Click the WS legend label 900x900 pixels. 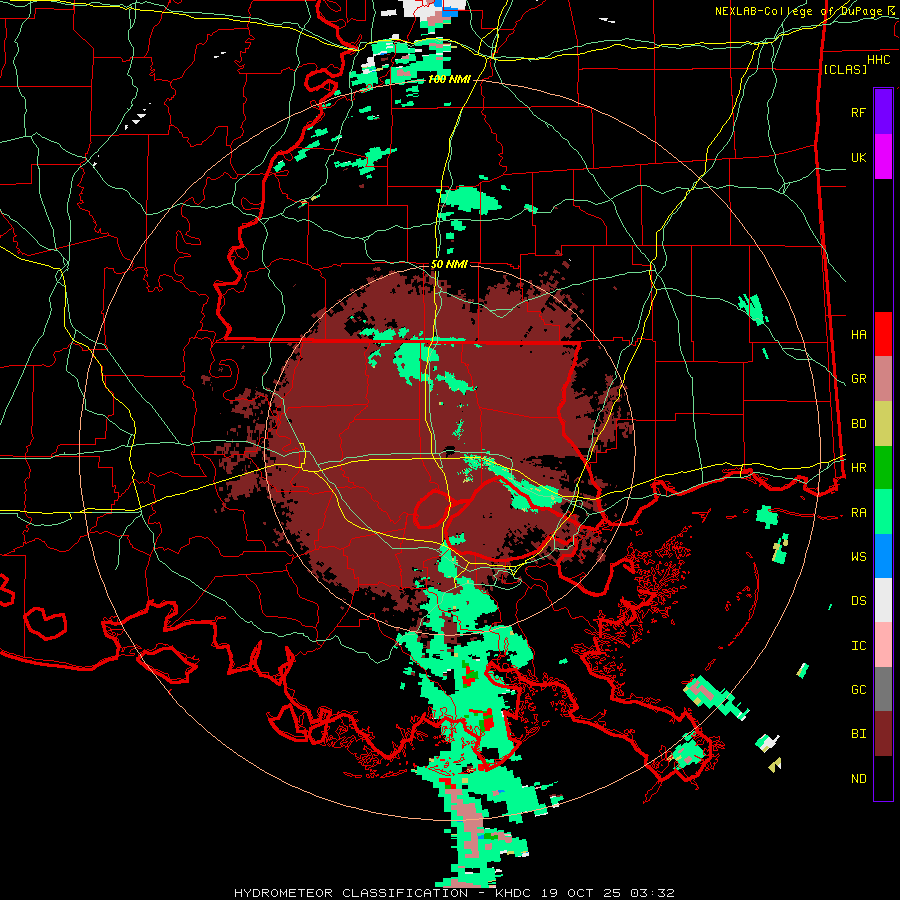(858, 557)
